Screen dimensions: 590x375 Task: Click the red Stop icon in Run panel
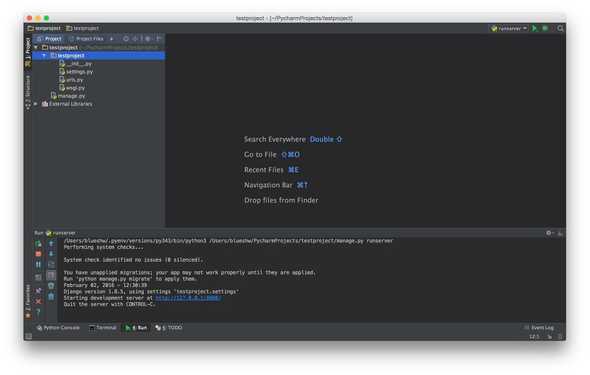(x=38, y=254)
